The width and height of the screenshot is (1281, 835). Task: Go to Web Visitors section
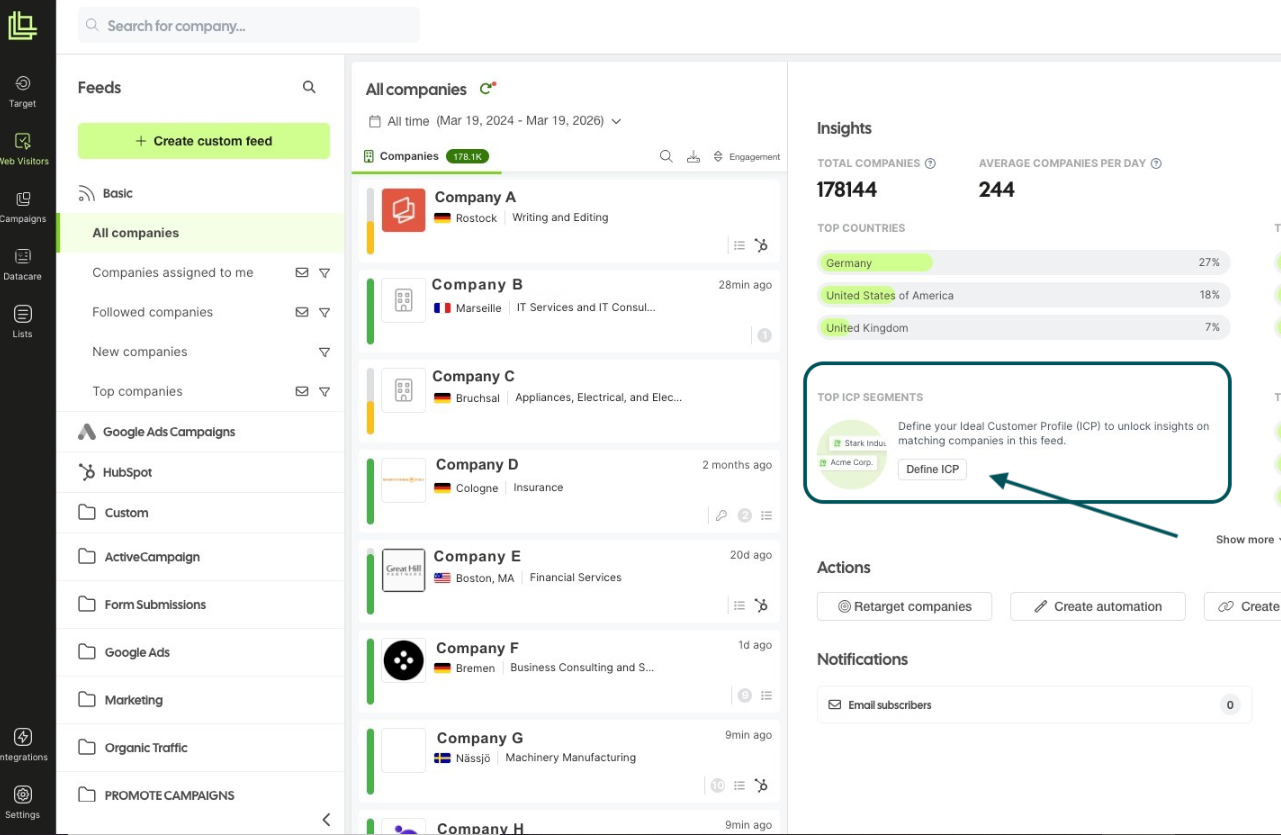23,148
